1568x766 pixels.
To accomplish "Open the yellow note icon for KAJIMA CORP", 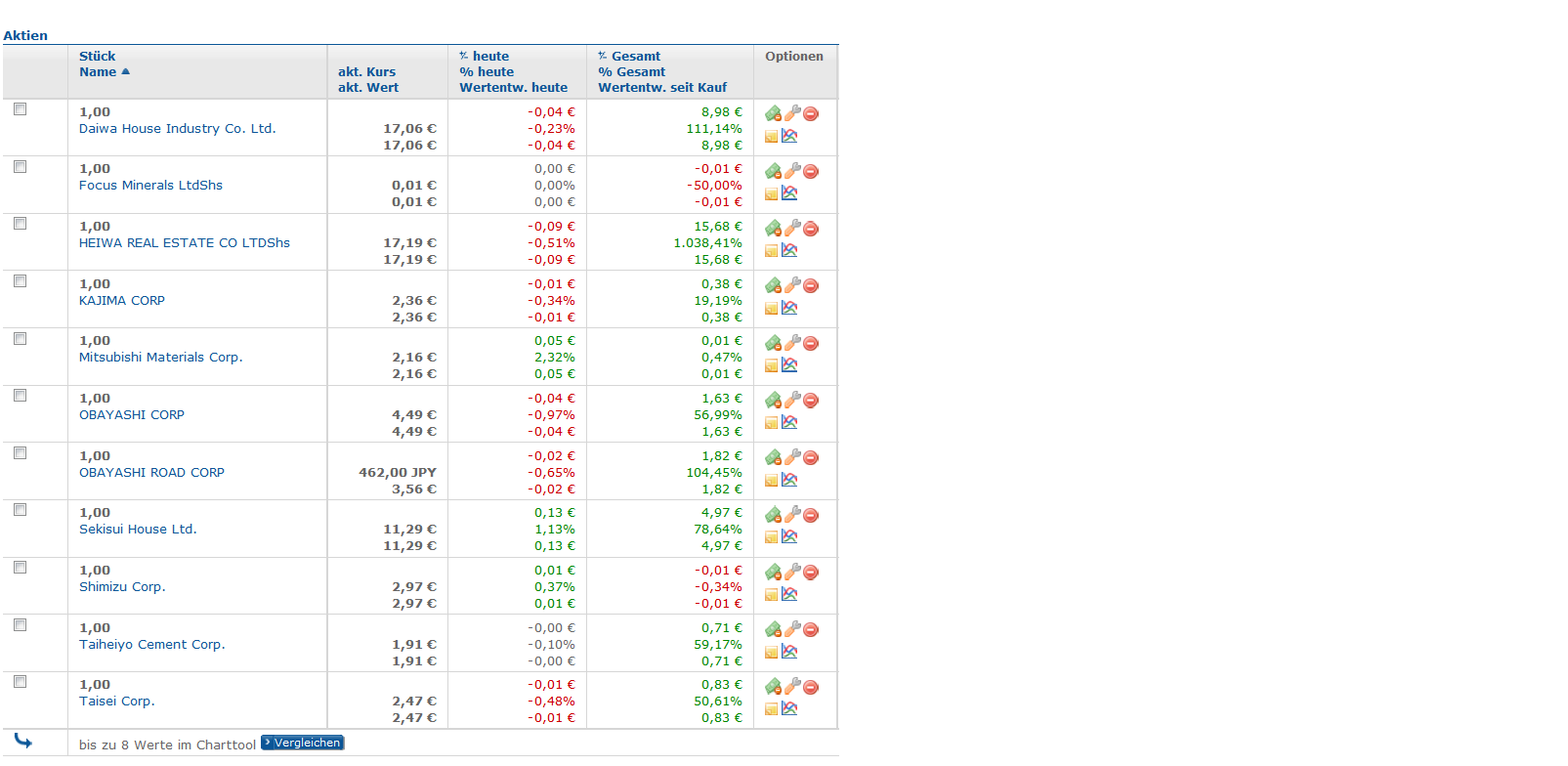I will [x=772, y=308].
